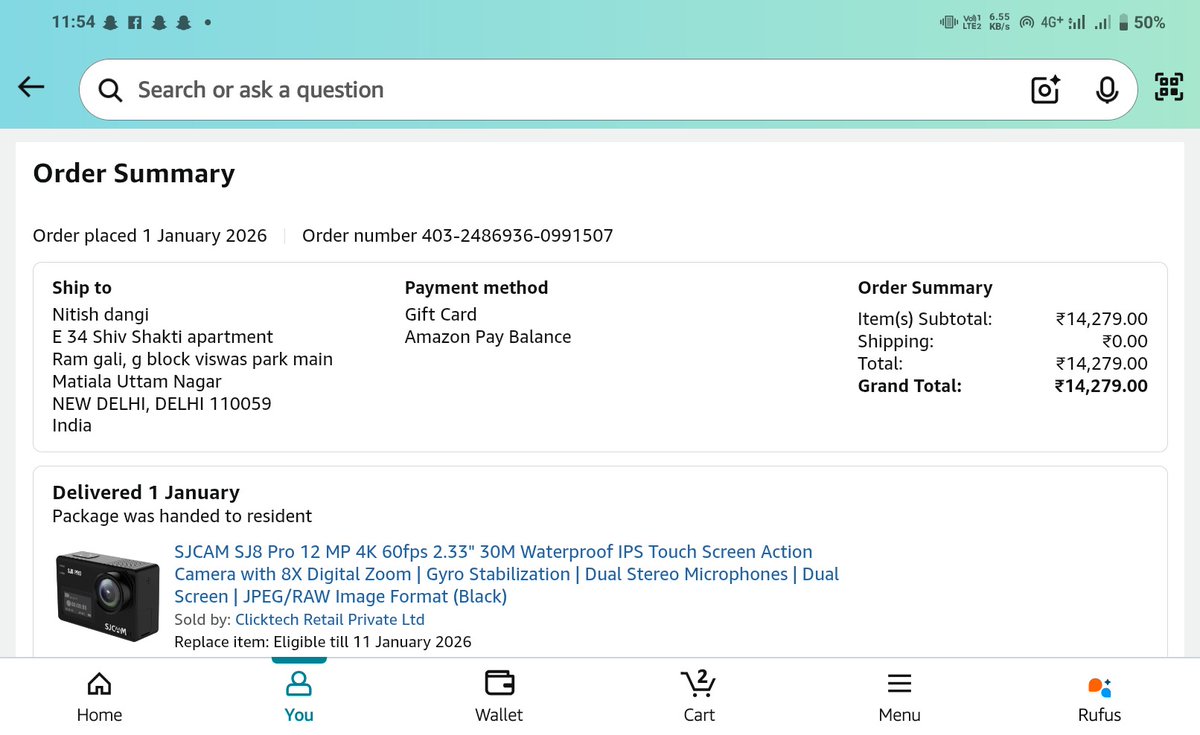Open the QR code scanner icon
This screenshot has width=1200, height=735.
click(1169, 88)
